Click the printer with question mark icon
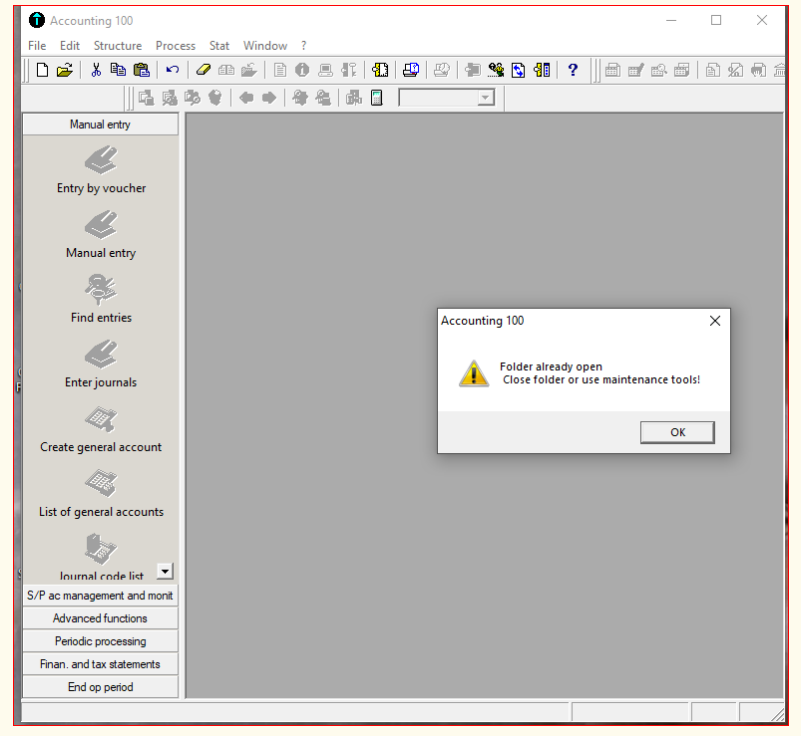Image resolution: width=801 pixels, height=736 pixels. click(x=411, y=70)
